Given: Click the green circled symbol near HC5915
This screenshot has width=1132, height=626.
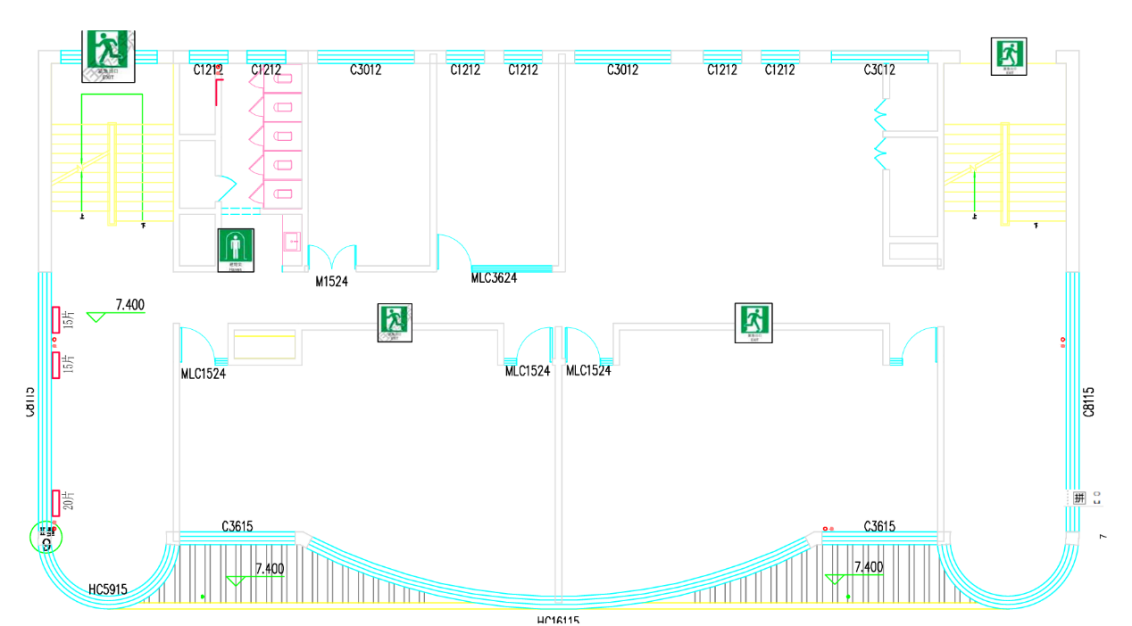Looking at the screenshot, I should [46, 538].
